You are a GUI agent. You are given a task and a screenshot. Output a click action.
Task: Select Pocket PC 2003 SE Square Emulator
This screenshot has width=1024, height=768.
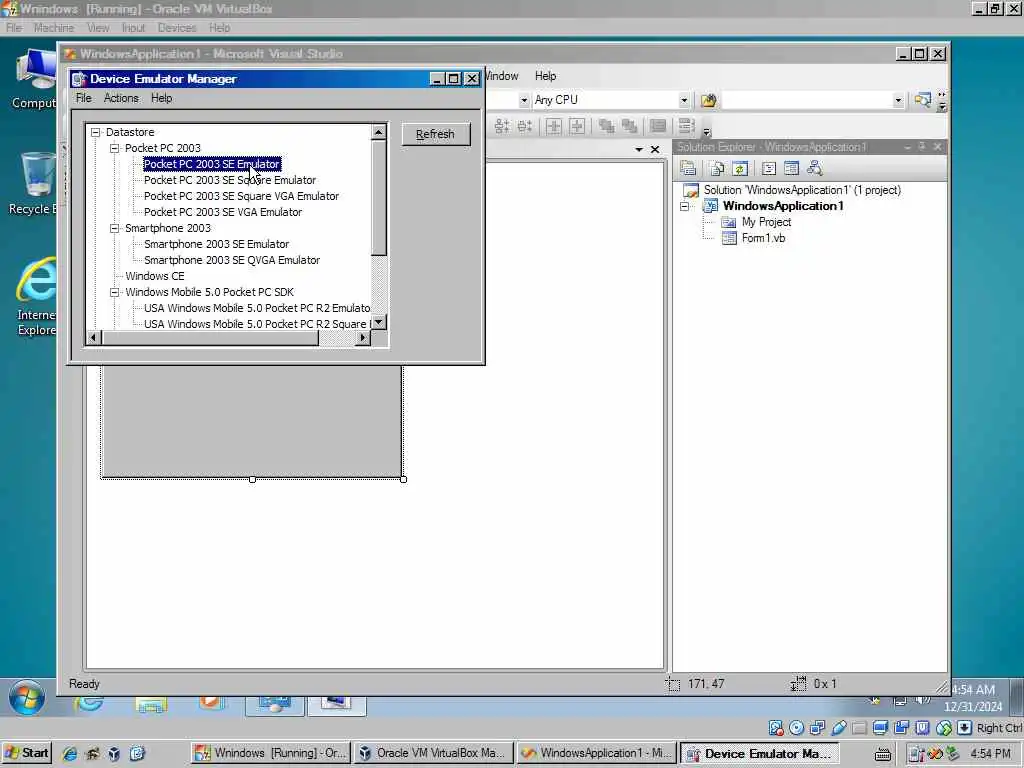(230, 180)
